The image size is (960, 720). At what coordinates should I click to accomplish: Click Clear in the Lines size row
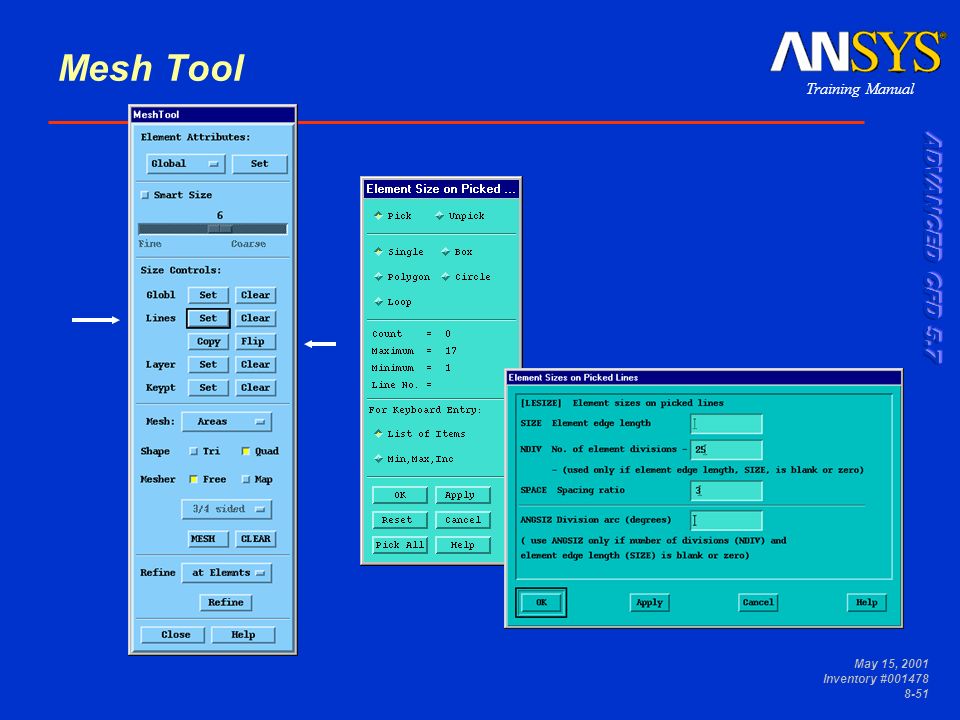[255, 318]
